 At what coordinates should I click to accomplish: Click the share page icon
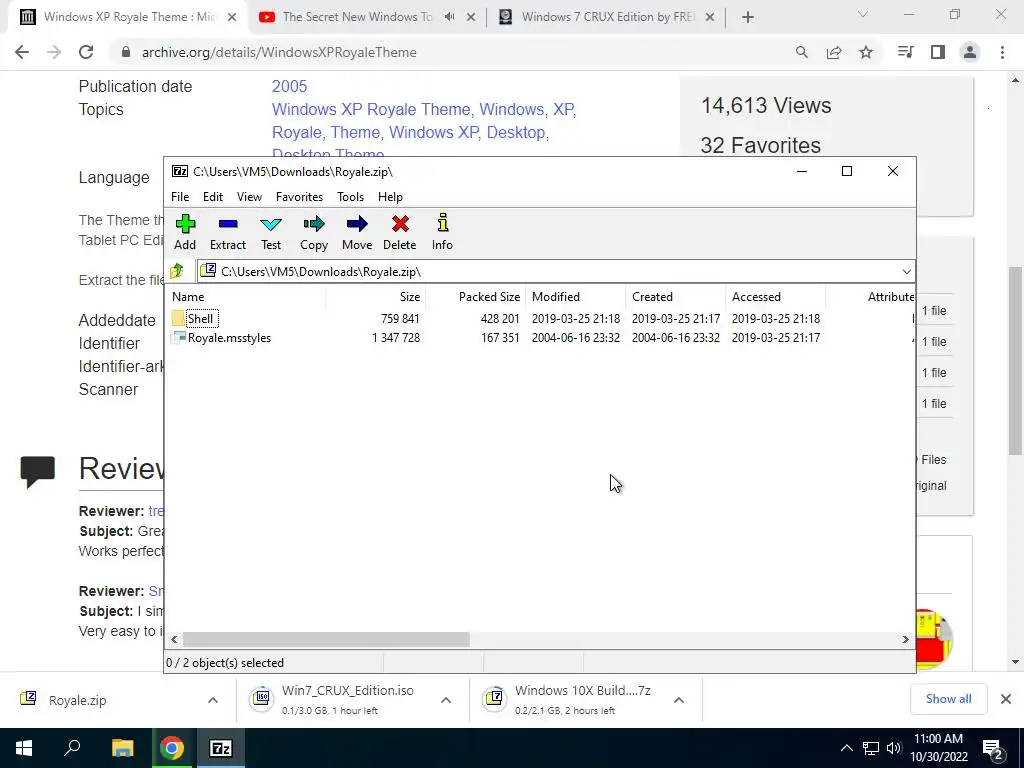tap(834, 52)
